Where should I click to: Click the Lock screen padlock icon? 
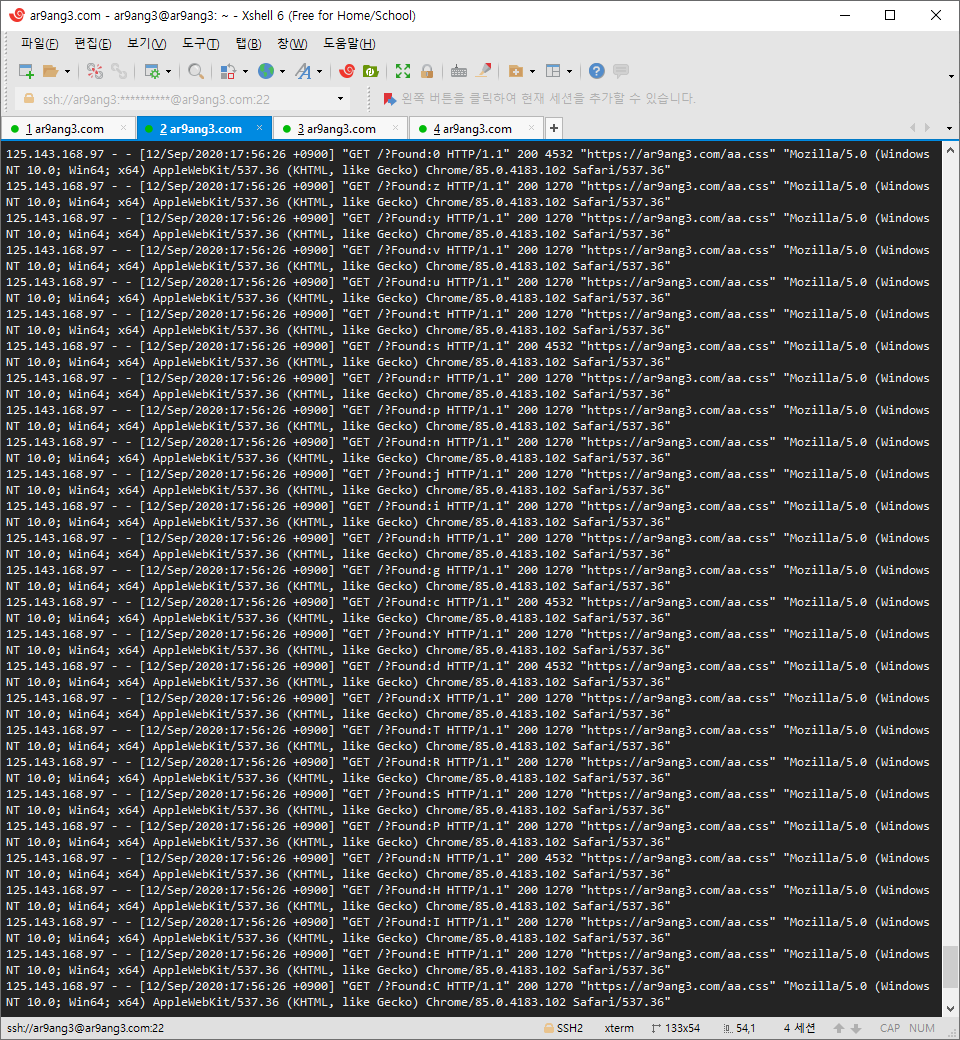point(427,71)
